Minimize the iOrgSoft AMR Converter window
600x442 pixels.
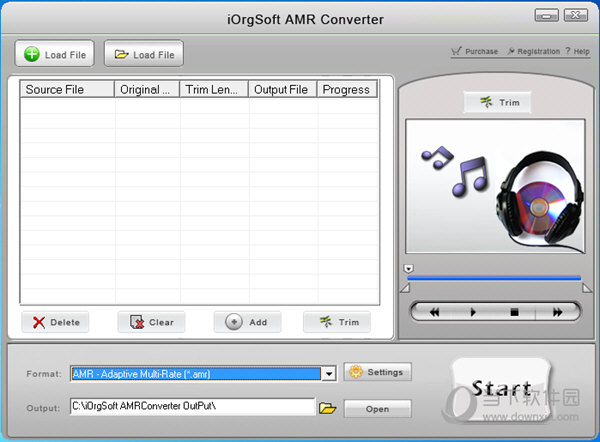coord(546,15)
